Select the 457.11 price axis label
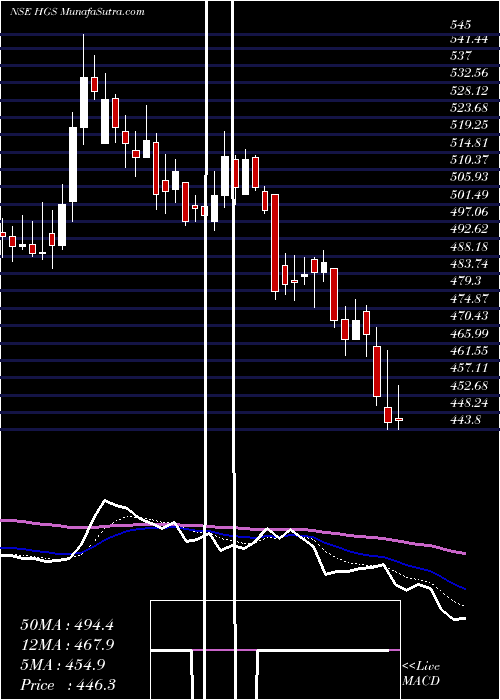 tap(469, 368)
